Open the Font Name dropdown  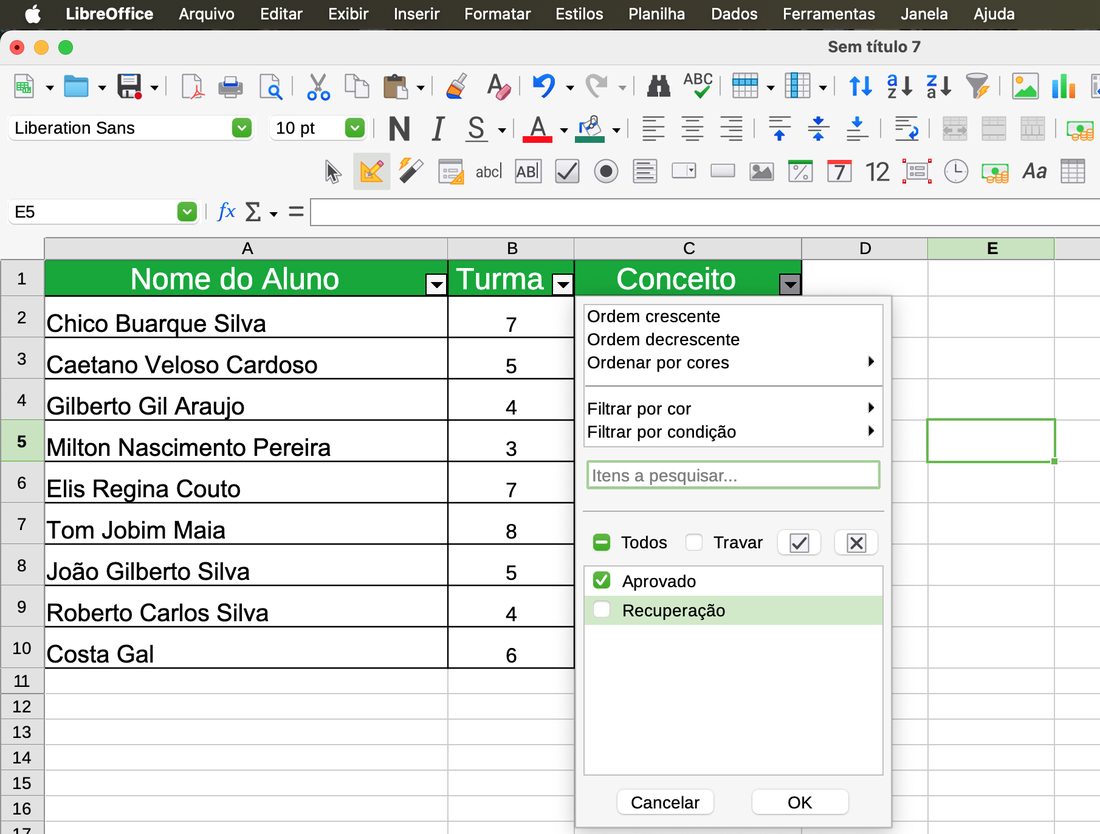click(241, 128)
